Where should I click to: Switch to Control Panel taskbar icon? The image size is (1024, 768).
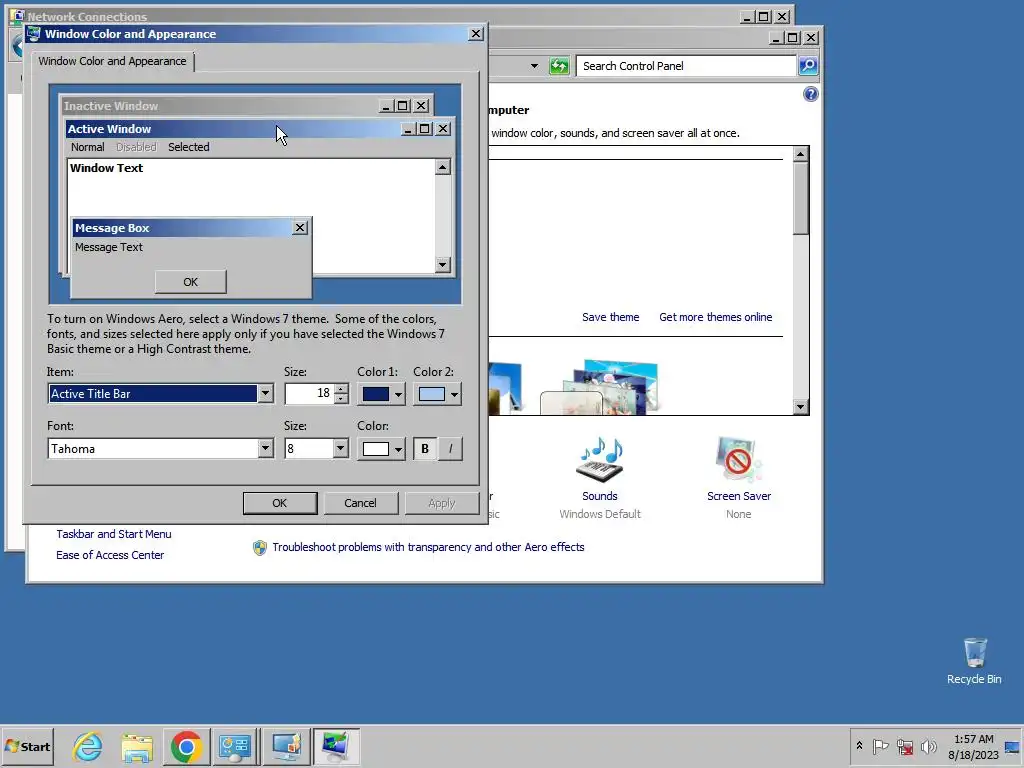click(235, 746)
